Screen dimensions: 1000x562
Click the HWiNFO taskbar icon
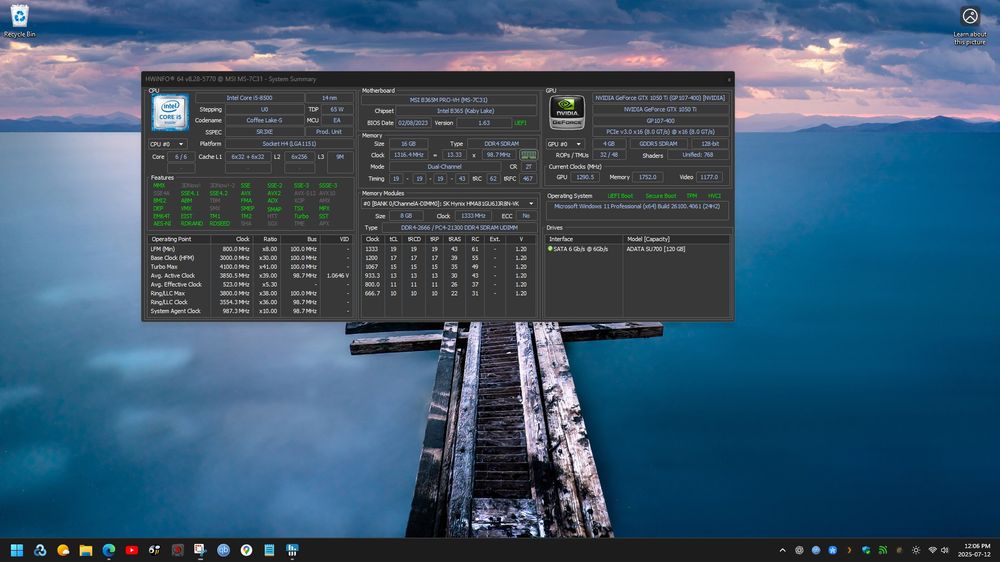pyautogui.click(x=292, y=550)
